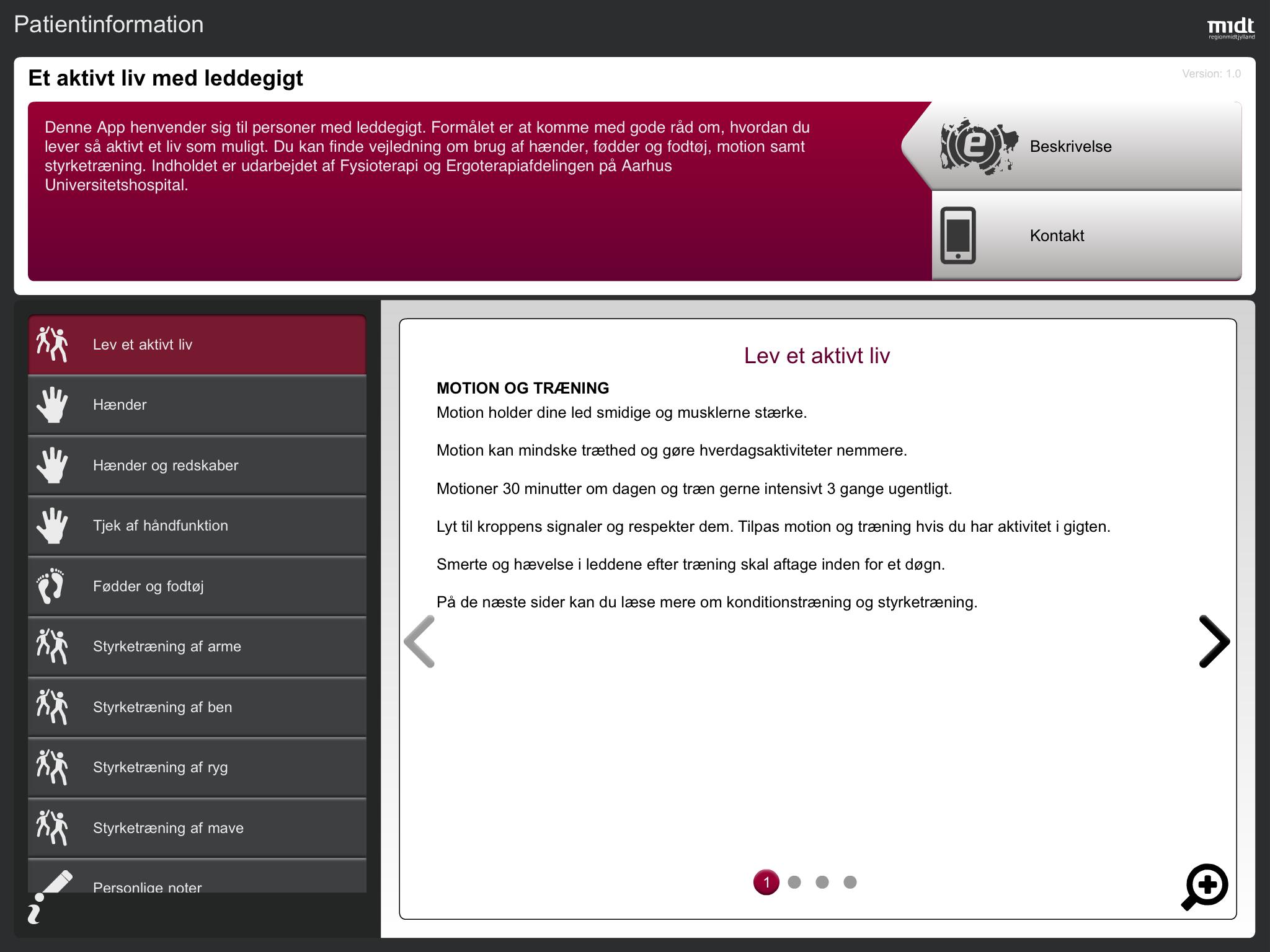Click the Beskrivelse globe 'e' icon
The width and height of the screenshot is (1270, 952).
coord(979,146)
